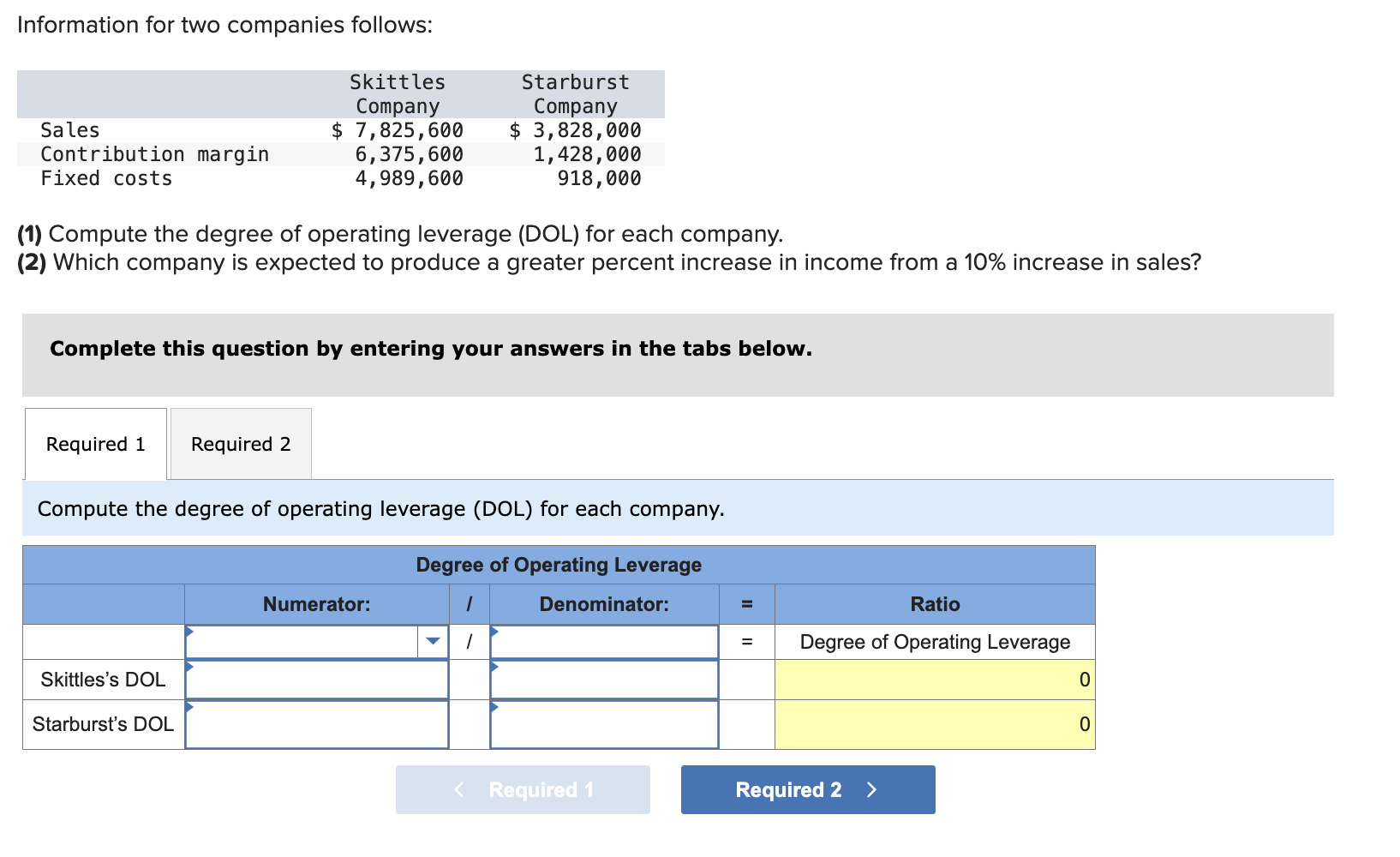Click the blue triangle marker in Starburst's denominator cell

pyautogui.click(x=494, y=709)
